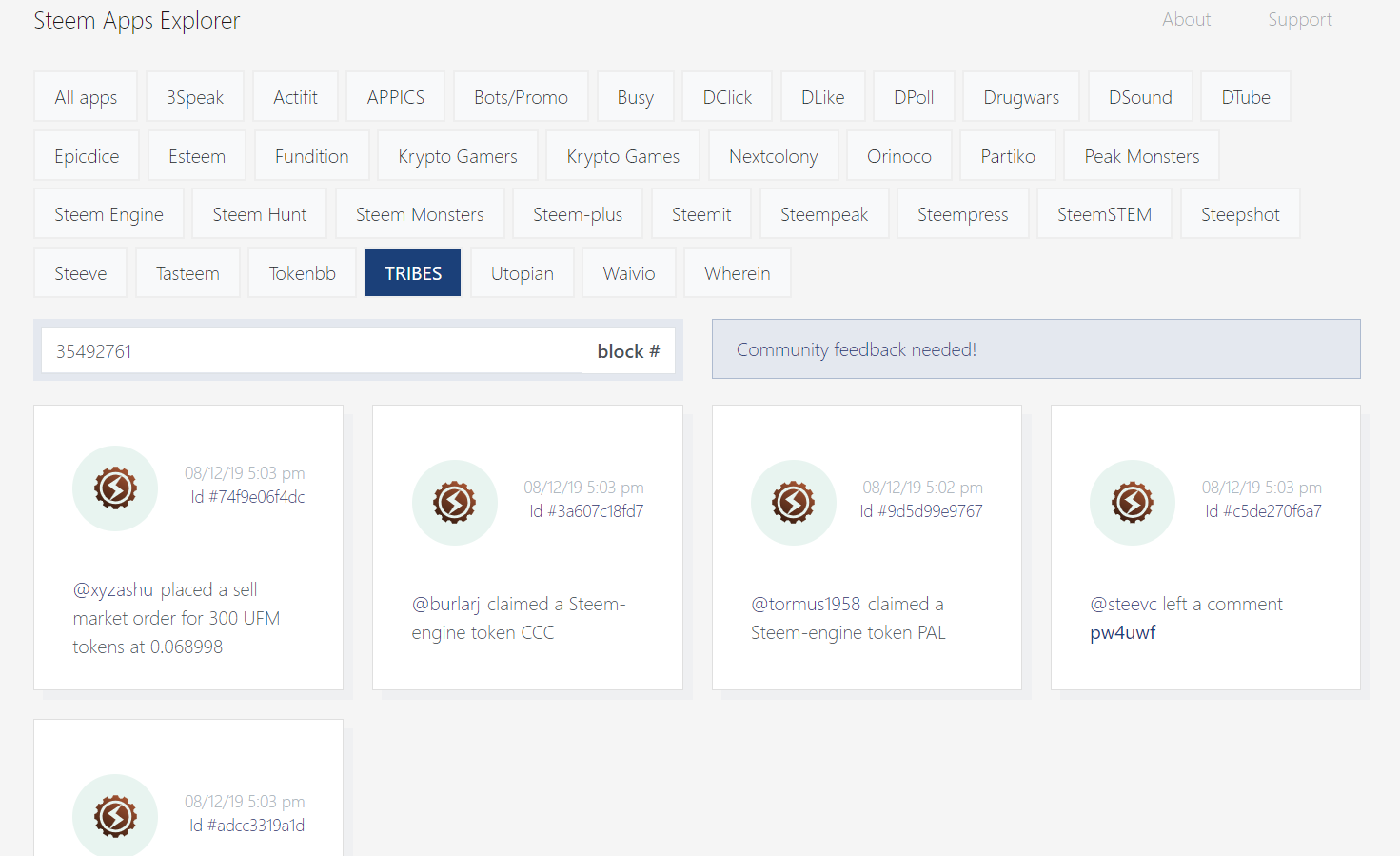Viewport: 1400px width, 856px height.
Task: Select Drugwars filter
Action: point(1021,97)
